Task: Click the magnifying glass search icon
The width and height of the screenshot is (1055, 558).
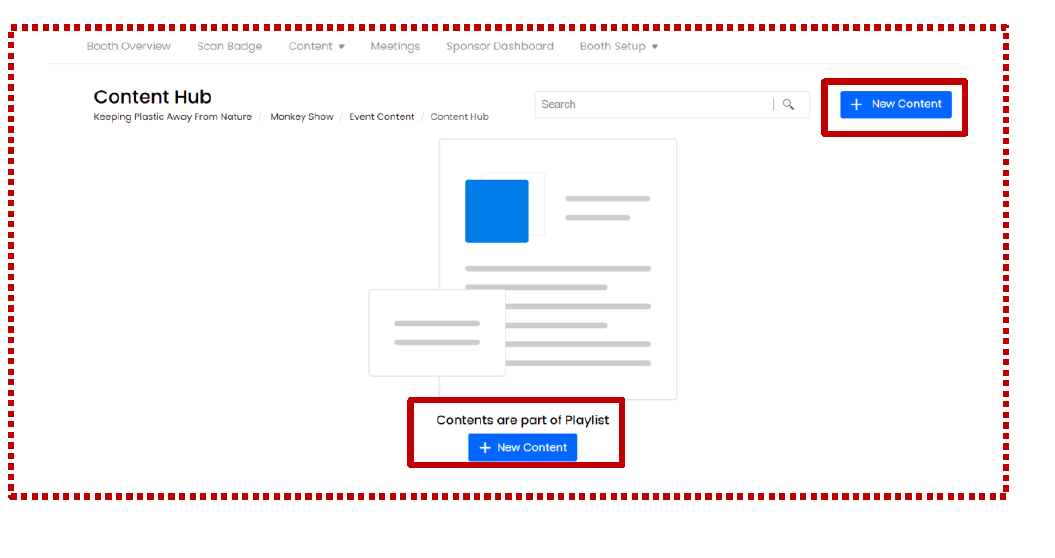Action: click(788, 104)
